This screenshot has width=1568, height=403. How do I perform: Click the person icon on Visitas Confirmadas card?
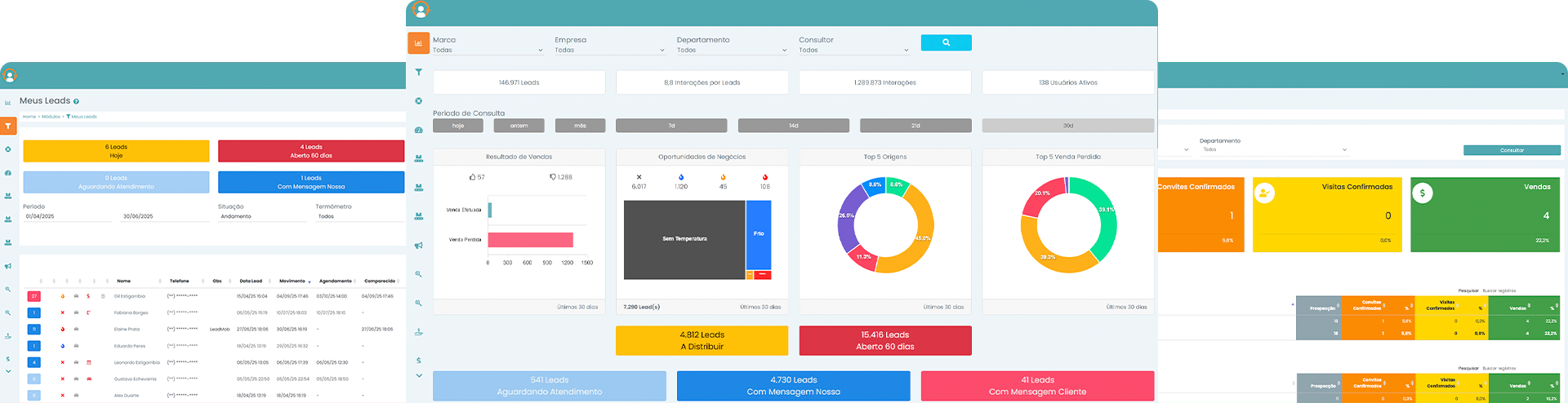(1264, 193)
